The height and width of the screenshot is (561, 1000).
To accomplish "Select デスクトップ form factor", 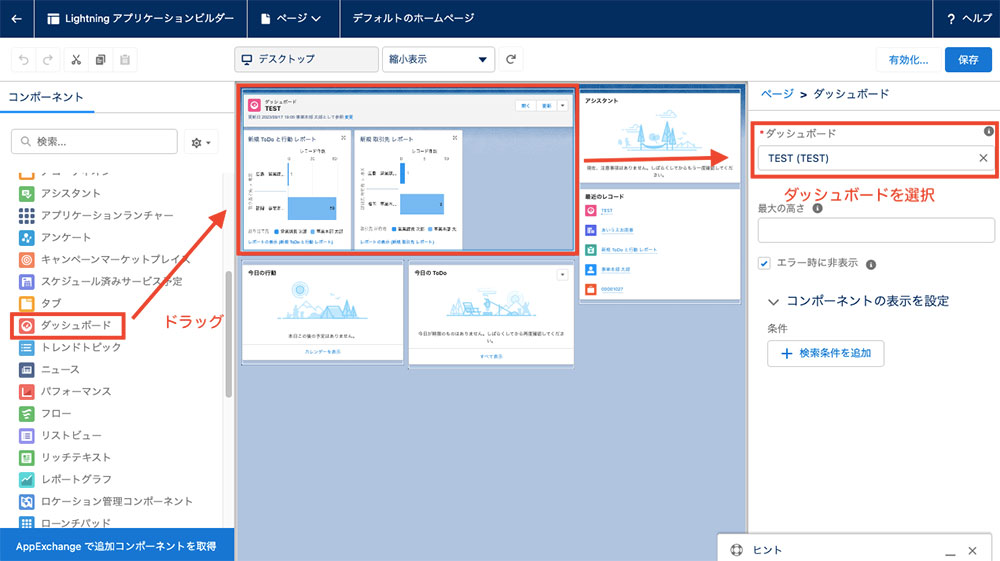I will pyautogui.click(x=306, y=59).
